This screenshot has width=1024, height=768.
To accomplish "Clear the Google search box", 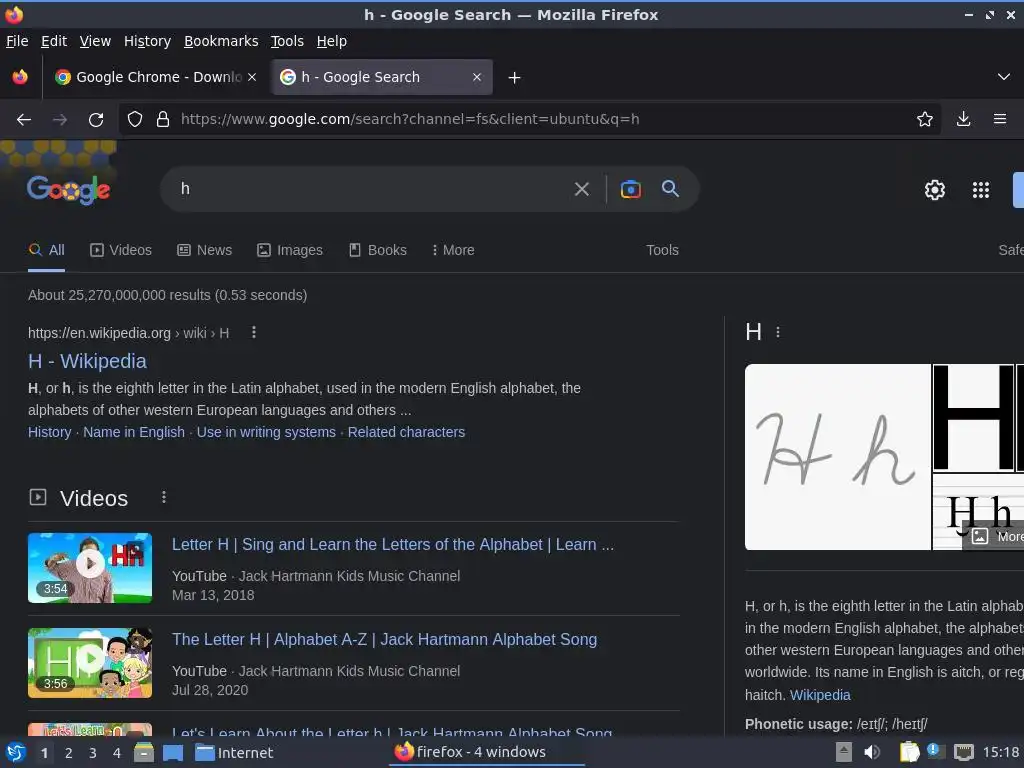I will click(x=581, y=189).
